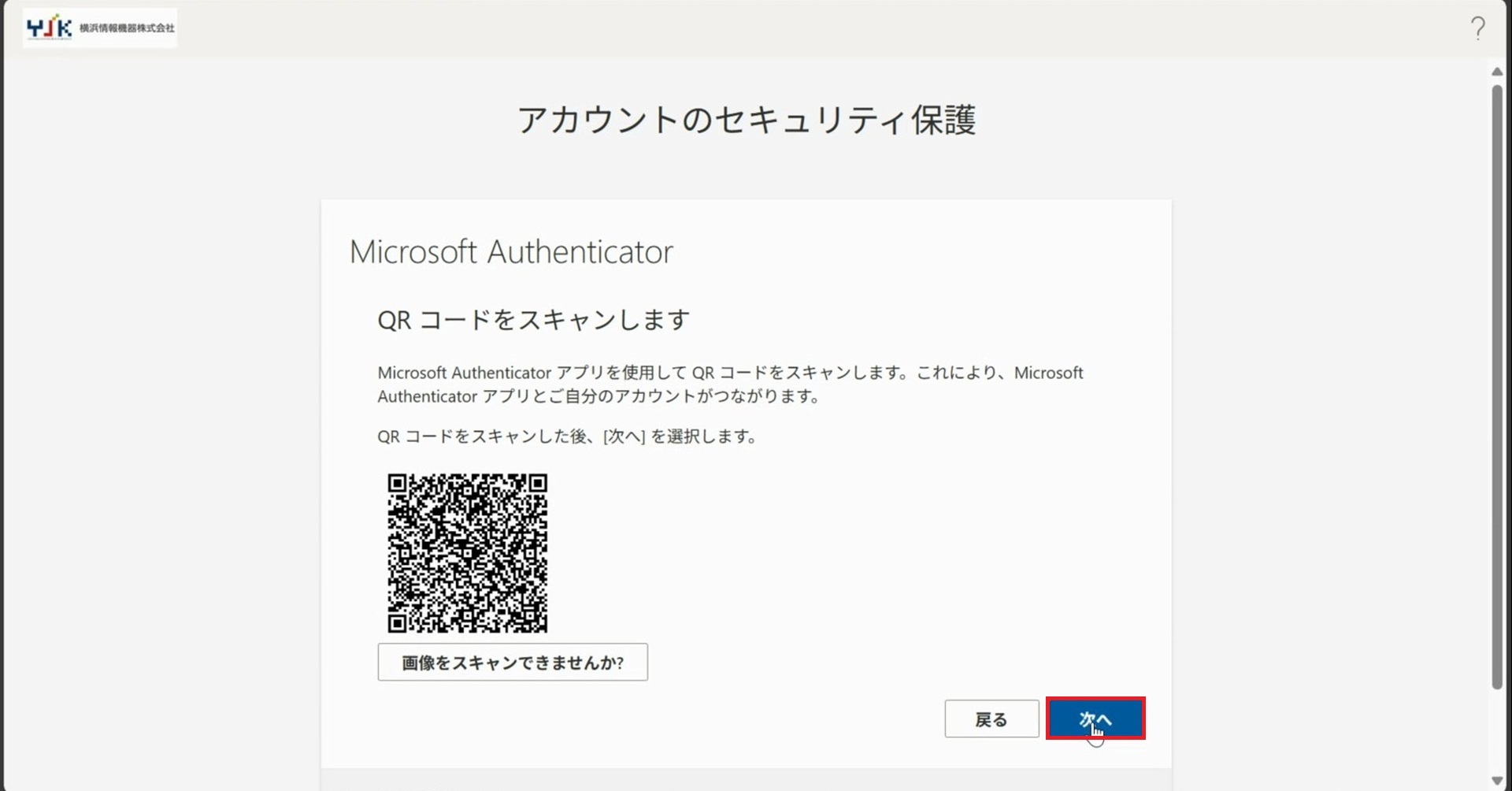Click the Microsoft Authenticator heading text
The width and height of the screenshot is (1512, 791).
point(511,252)
